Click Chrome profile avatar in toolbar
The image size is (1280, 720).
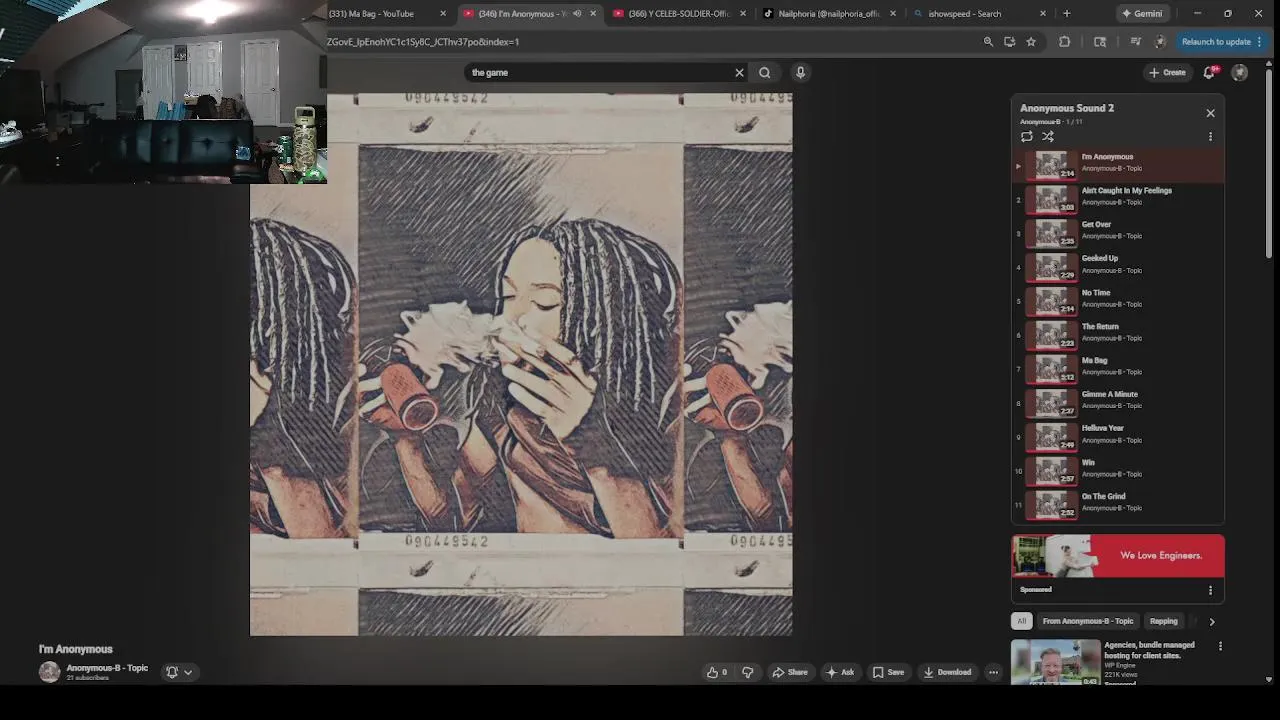[1160, 42]
